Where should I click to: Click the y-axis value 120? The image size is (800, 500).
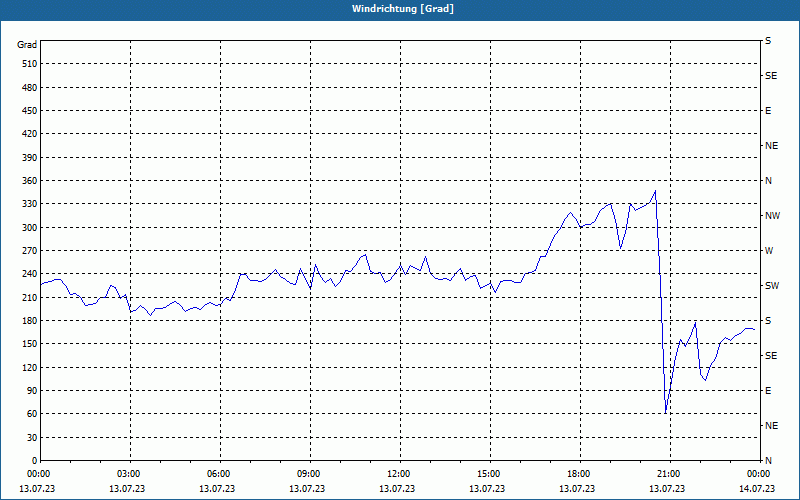(30, 367)
